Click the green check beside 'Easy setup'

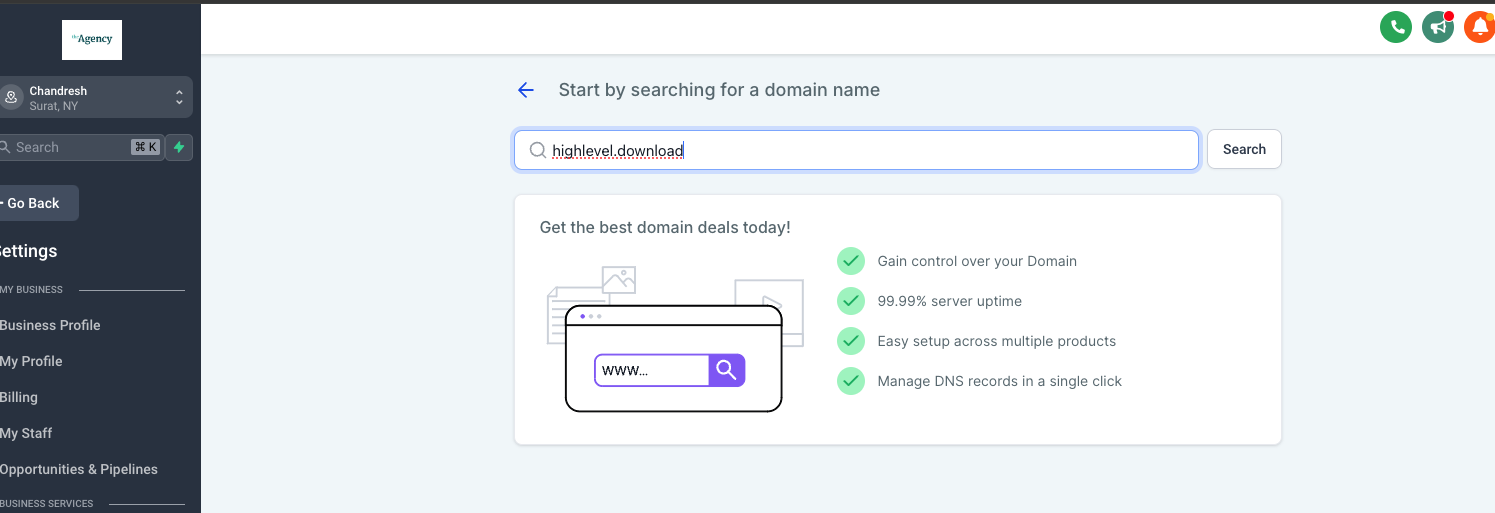pos(851,341)
